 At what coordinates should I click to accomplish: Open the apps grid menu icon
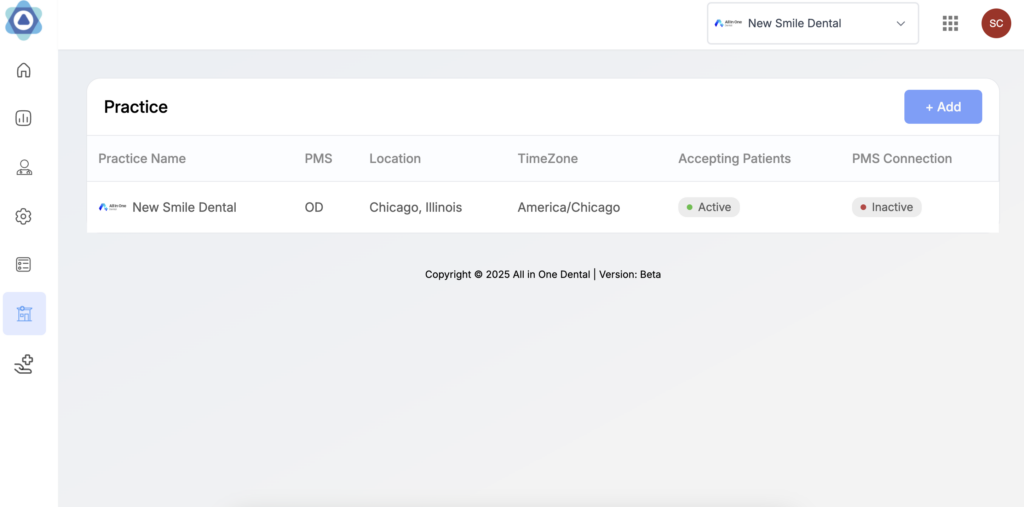click(950, 23)
